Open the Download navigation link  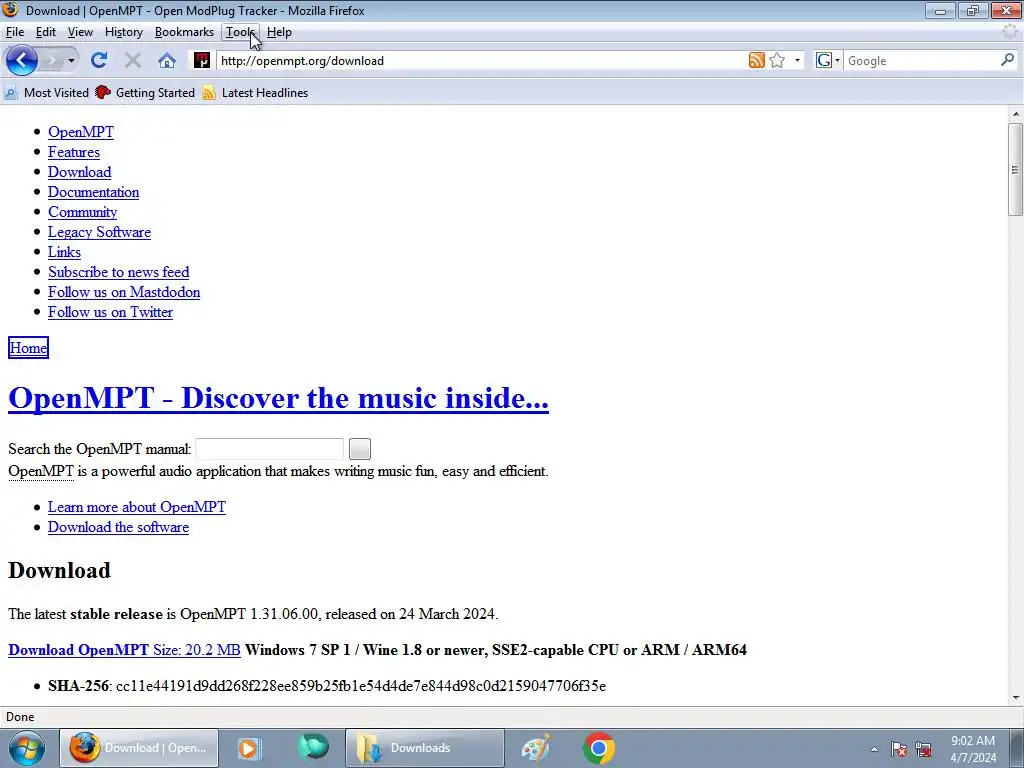pyautogui.click(x=80, y=172)
